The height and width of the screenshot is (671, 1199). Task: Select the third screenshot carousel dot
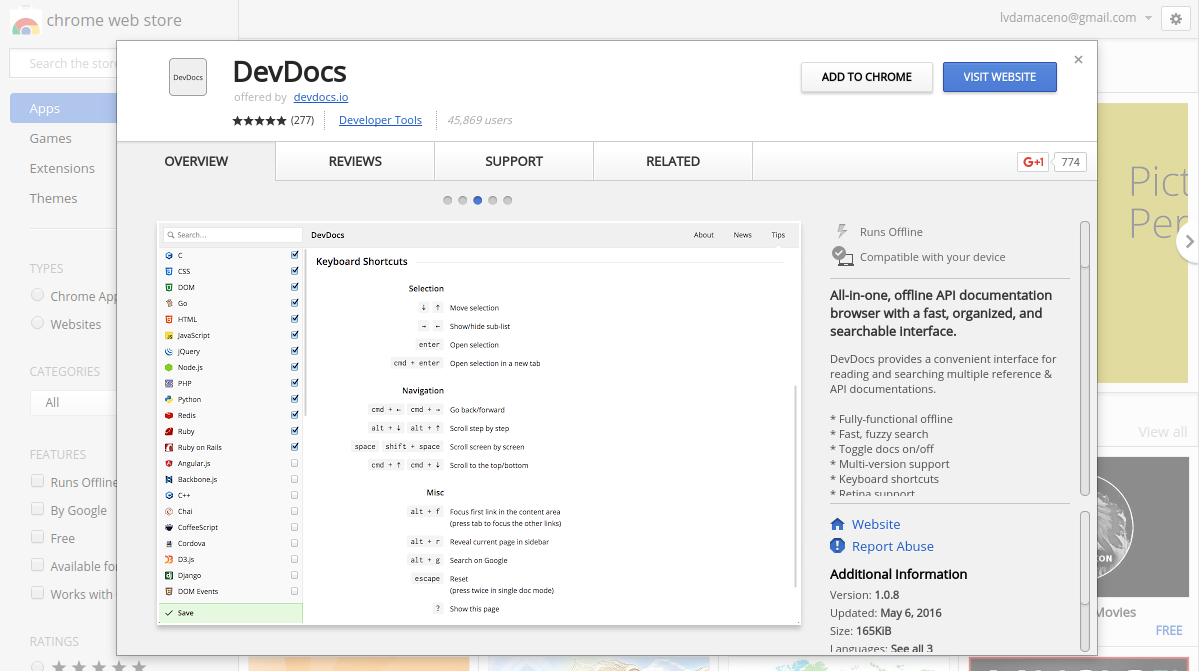(x=477, y=200)
